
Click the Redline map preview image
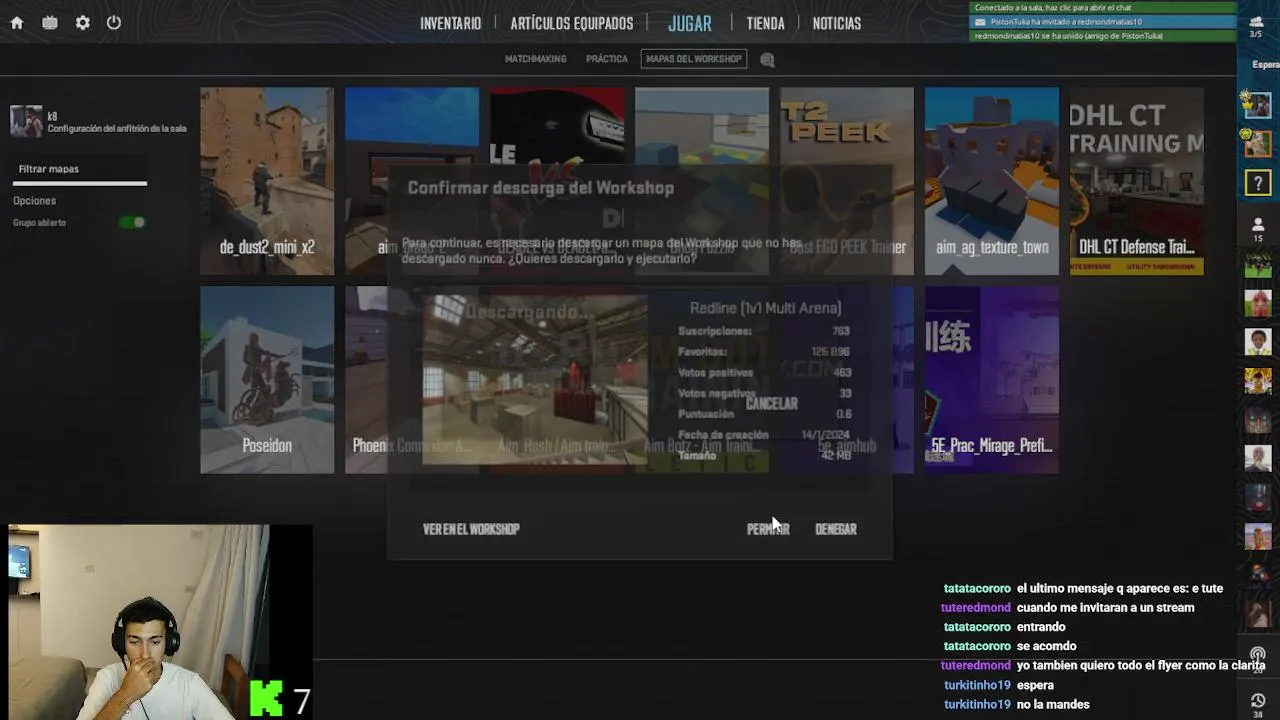coord(535,380)
